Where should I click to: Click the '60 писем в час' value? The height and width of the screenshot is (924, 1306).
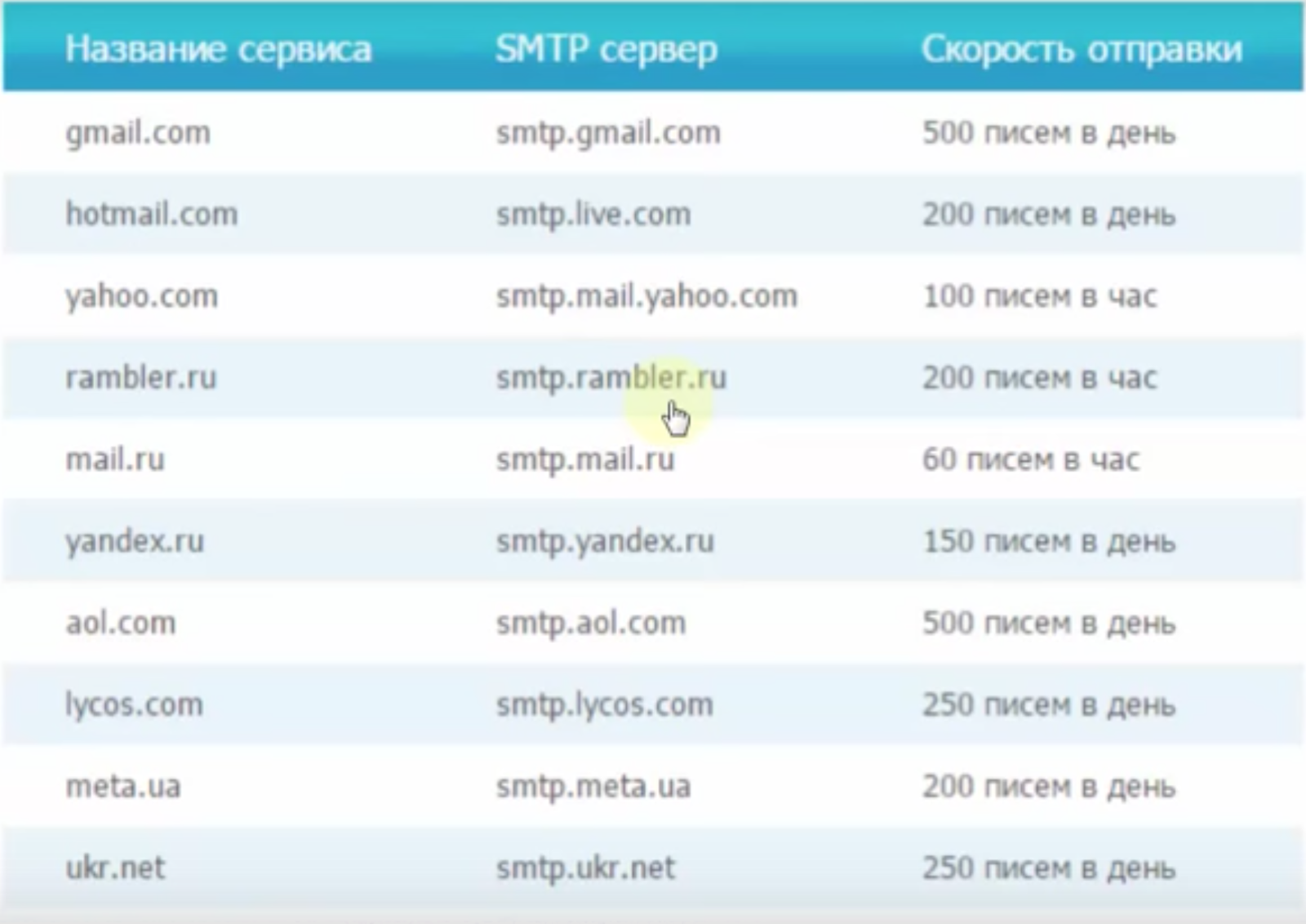click(1031, 460)
